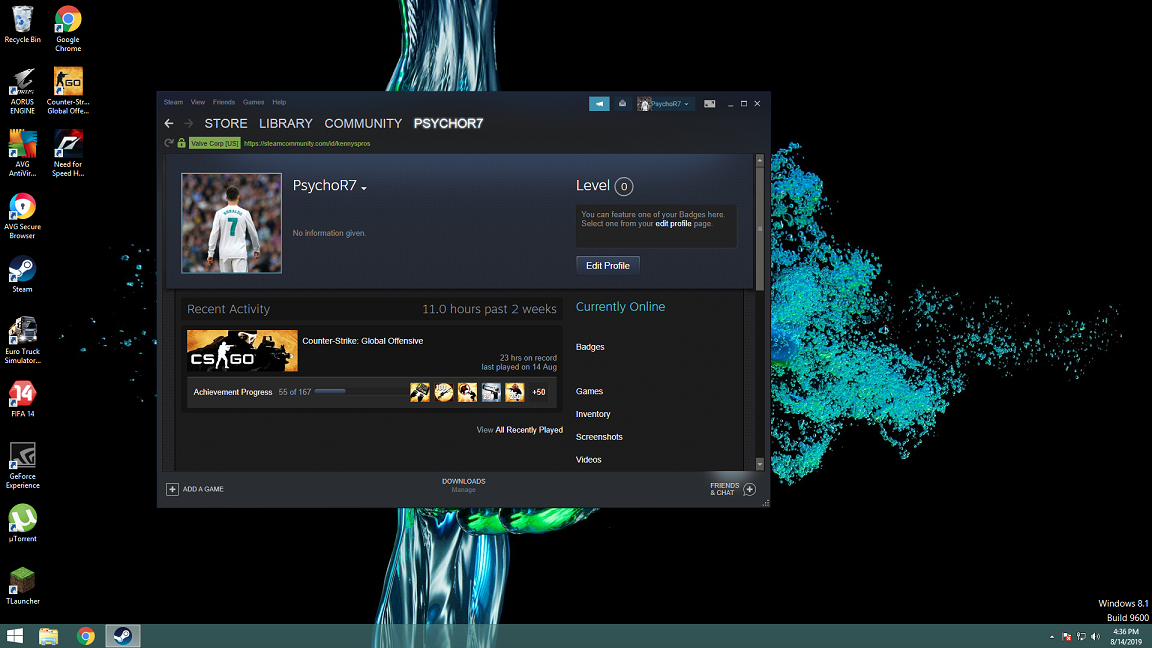The height and width of the screenshot is (648, 1152).
Task: Switch to the LIBRARY tab
Action: click(285, 123)
